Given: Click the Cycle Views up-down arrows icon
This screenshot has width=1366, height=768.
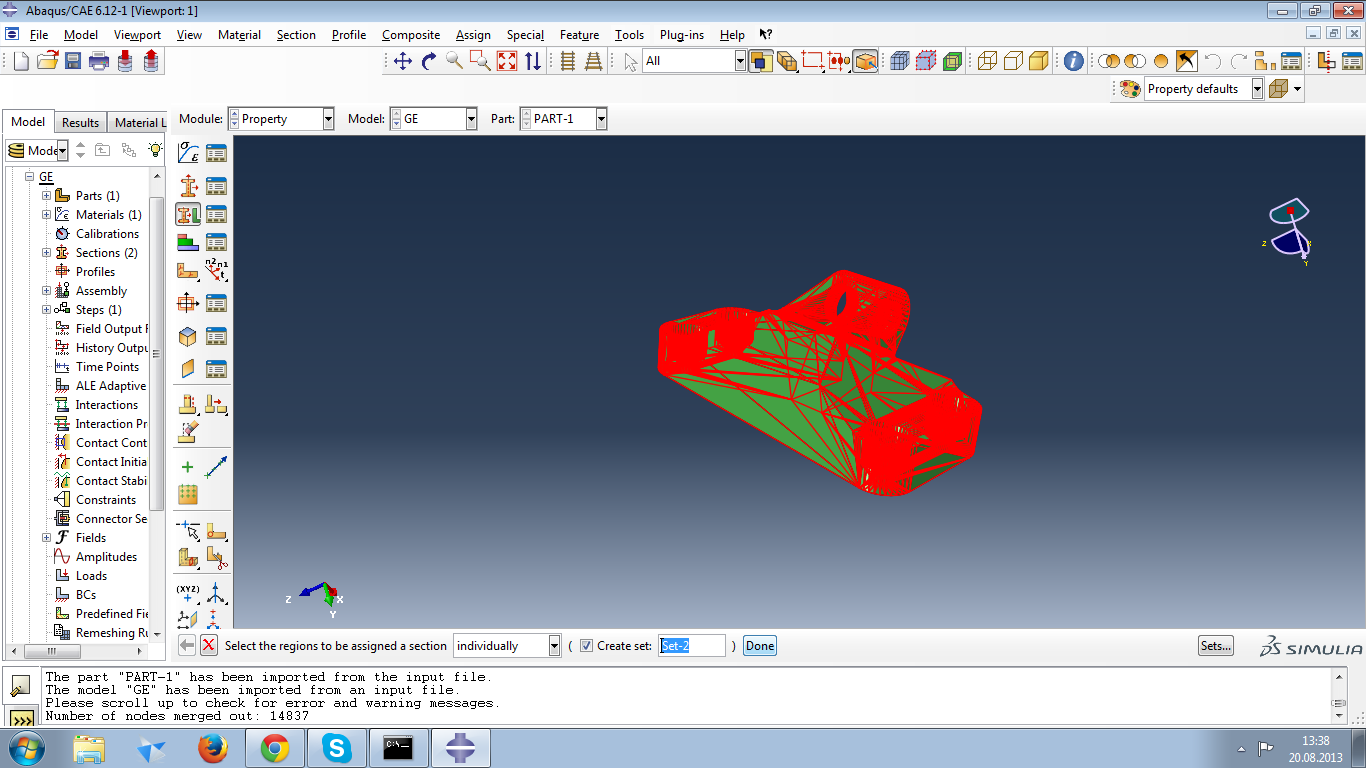Looking at the screenshot, I should pos(533,61).
